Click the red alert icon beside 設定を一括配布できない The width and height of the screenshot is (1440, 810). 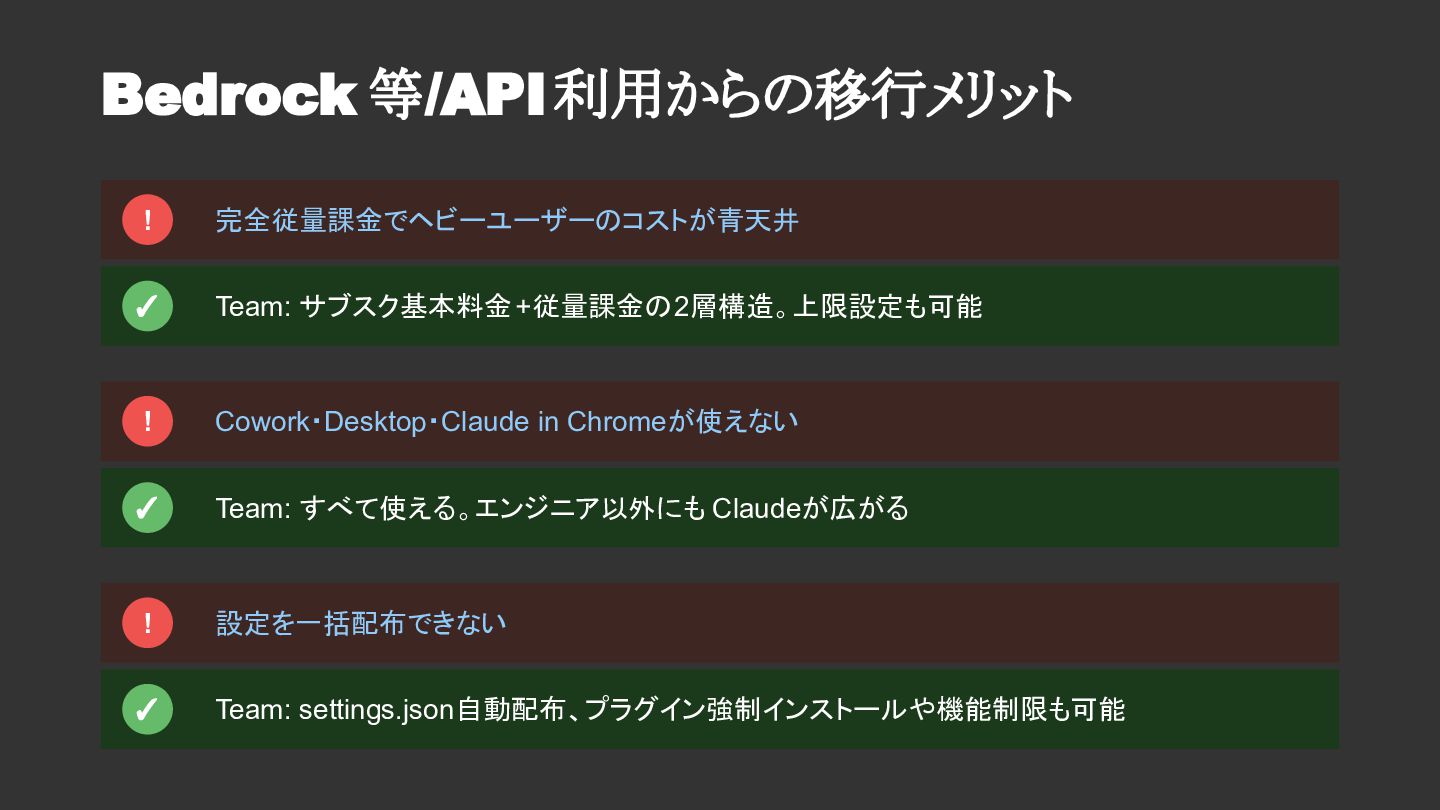click(147, 623)
